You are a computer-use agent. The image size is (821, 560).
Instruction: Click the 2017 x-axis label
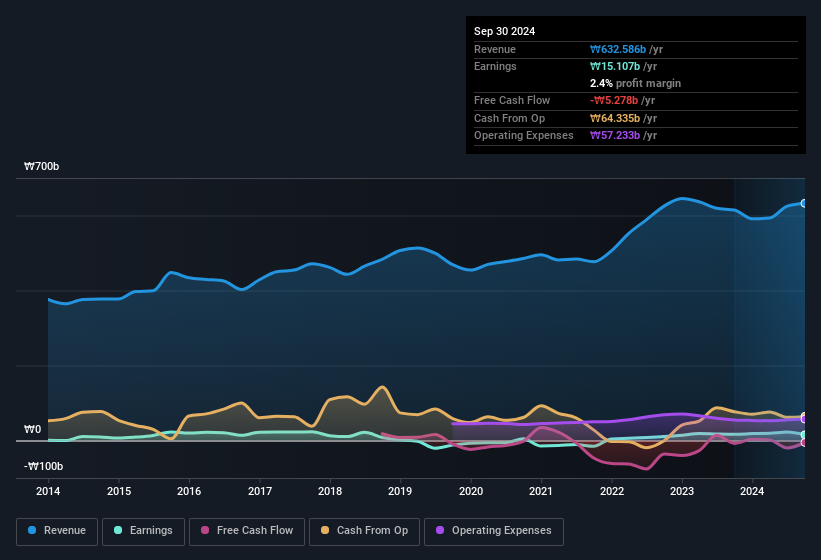(x=260, y=491)
